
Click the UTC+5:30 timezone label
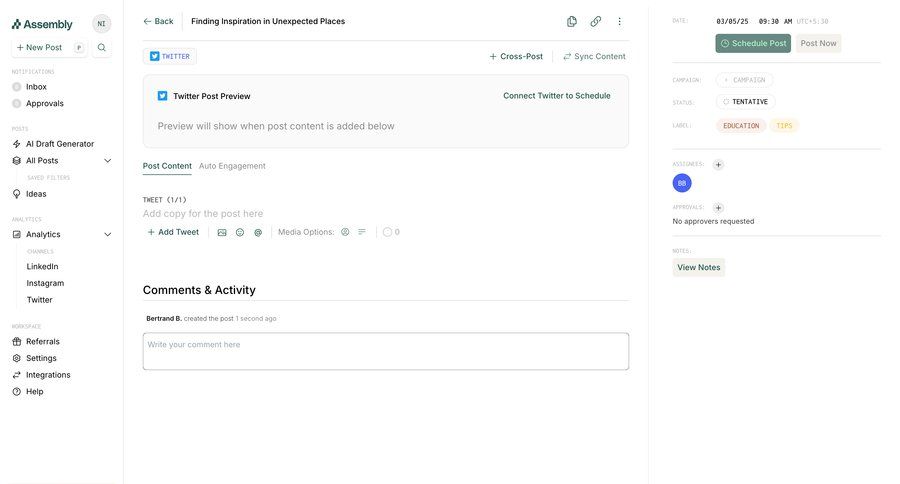[x=812, y=21]
